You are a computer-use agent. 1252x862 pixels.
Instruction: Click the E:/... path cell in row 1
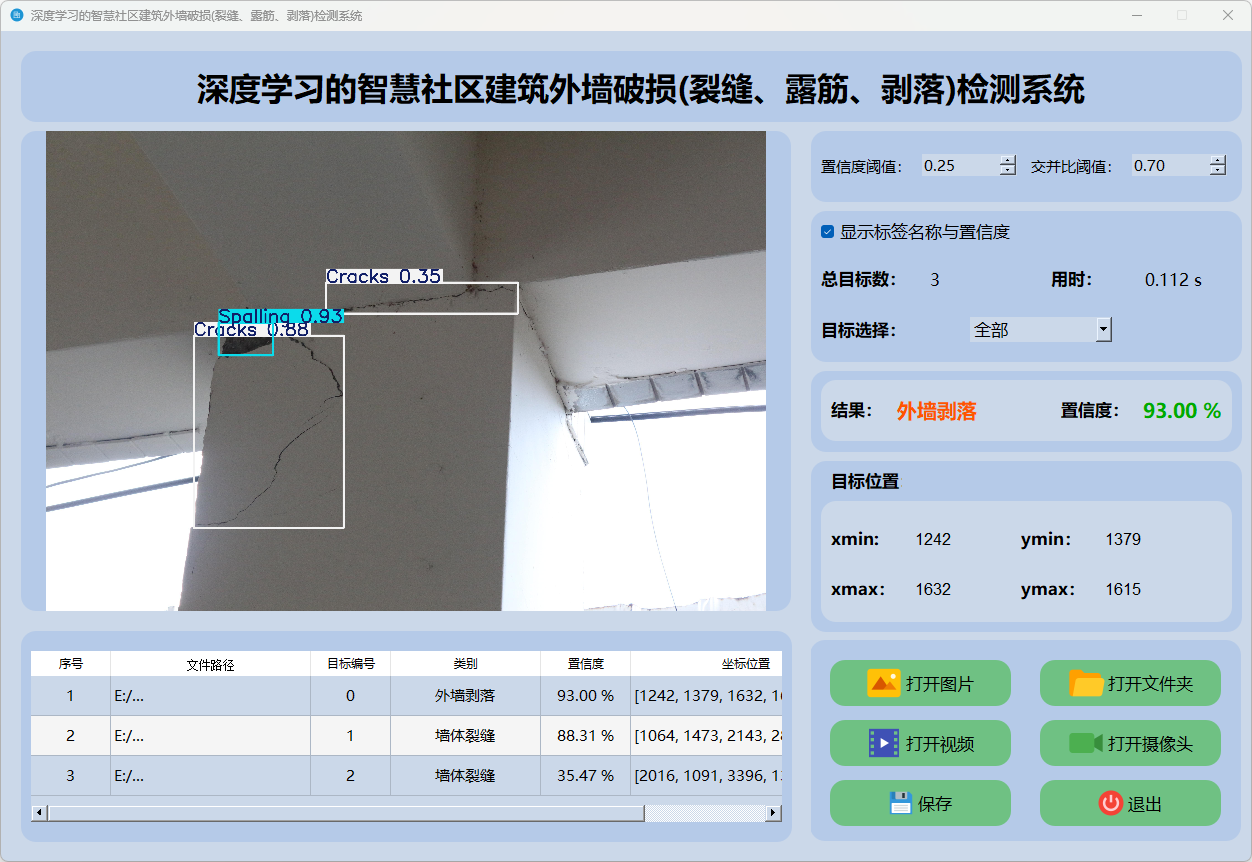tap(211, 696)
